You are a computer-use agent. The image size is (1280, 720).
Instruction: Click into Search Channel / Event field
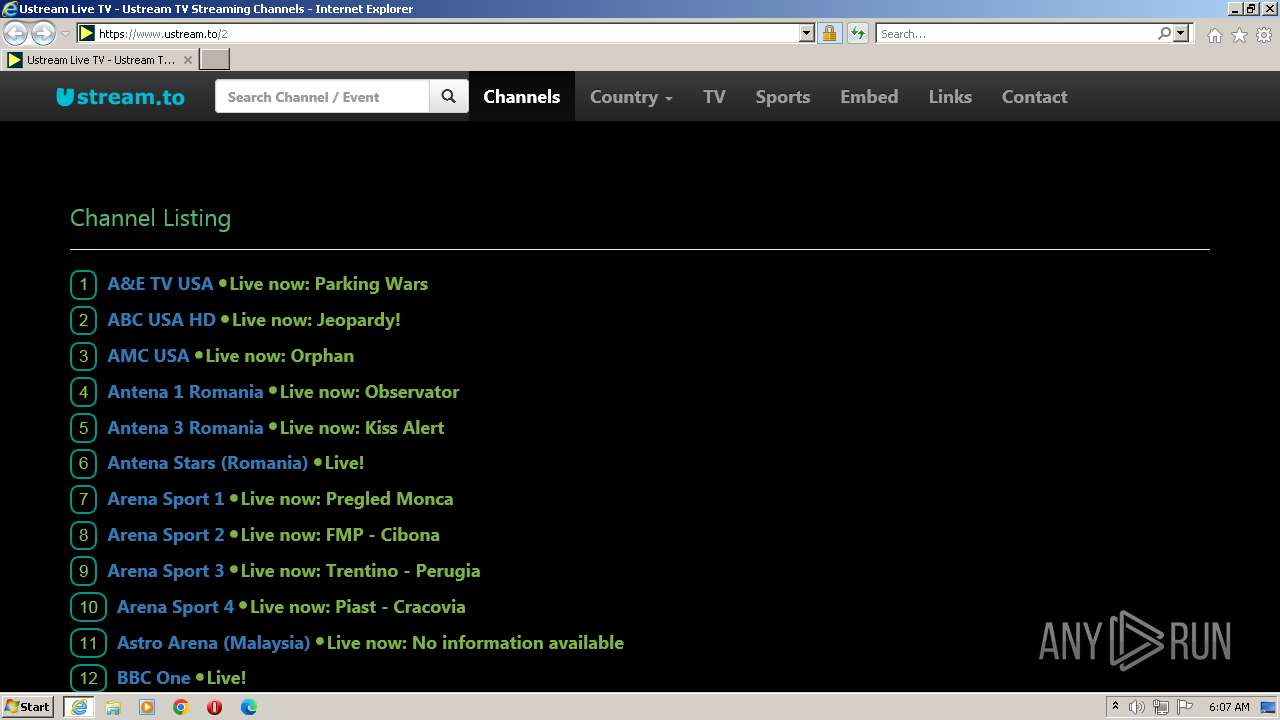pos(322,96)
